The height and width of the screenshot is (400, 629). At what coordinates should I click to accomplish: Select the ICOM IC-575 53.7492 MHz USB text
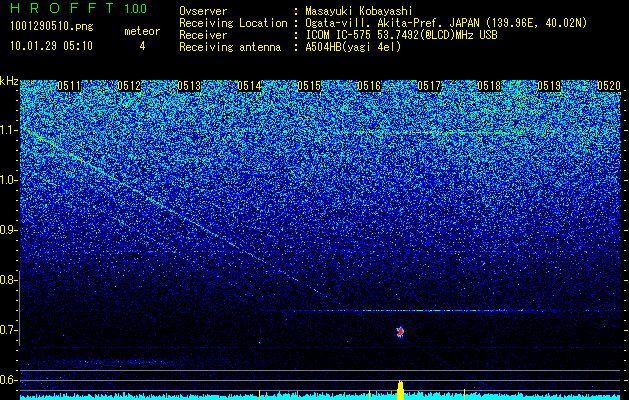click(x=402, y=35)
